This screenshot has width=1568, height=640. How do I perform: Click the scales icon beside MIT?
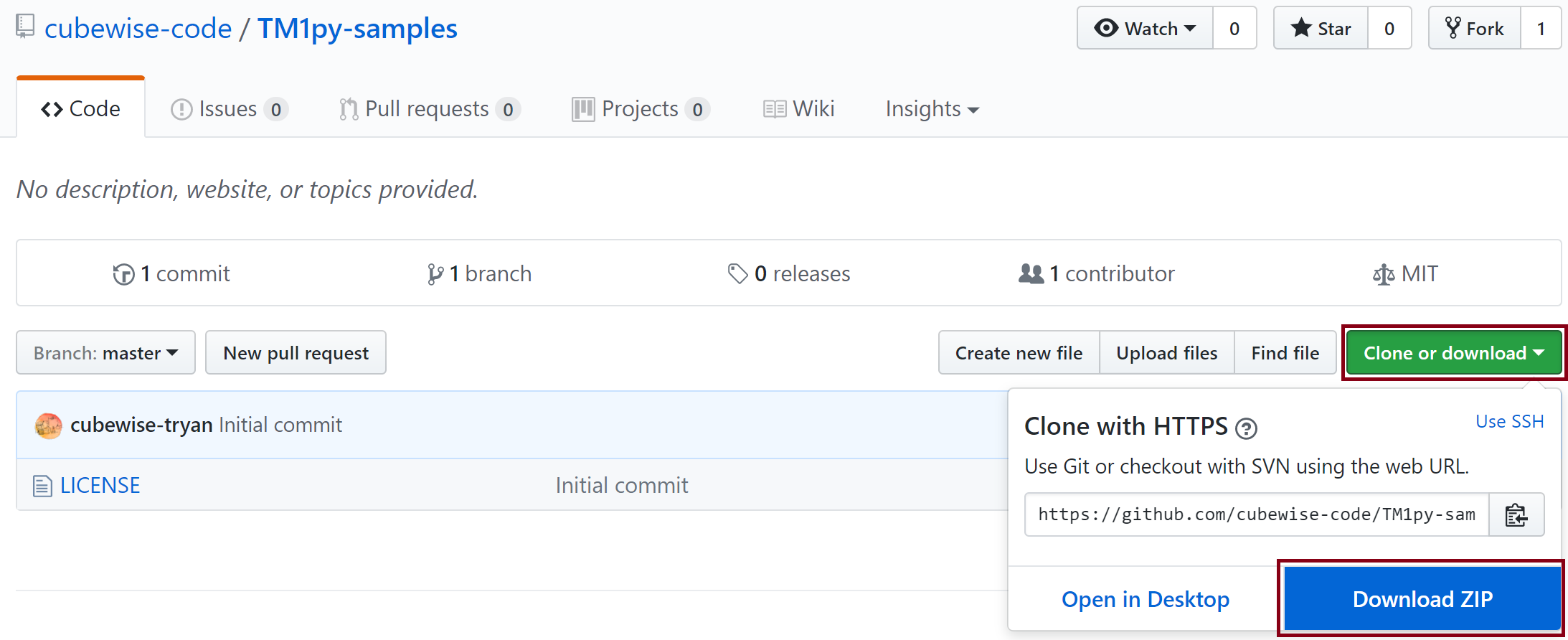(1384, 274)
